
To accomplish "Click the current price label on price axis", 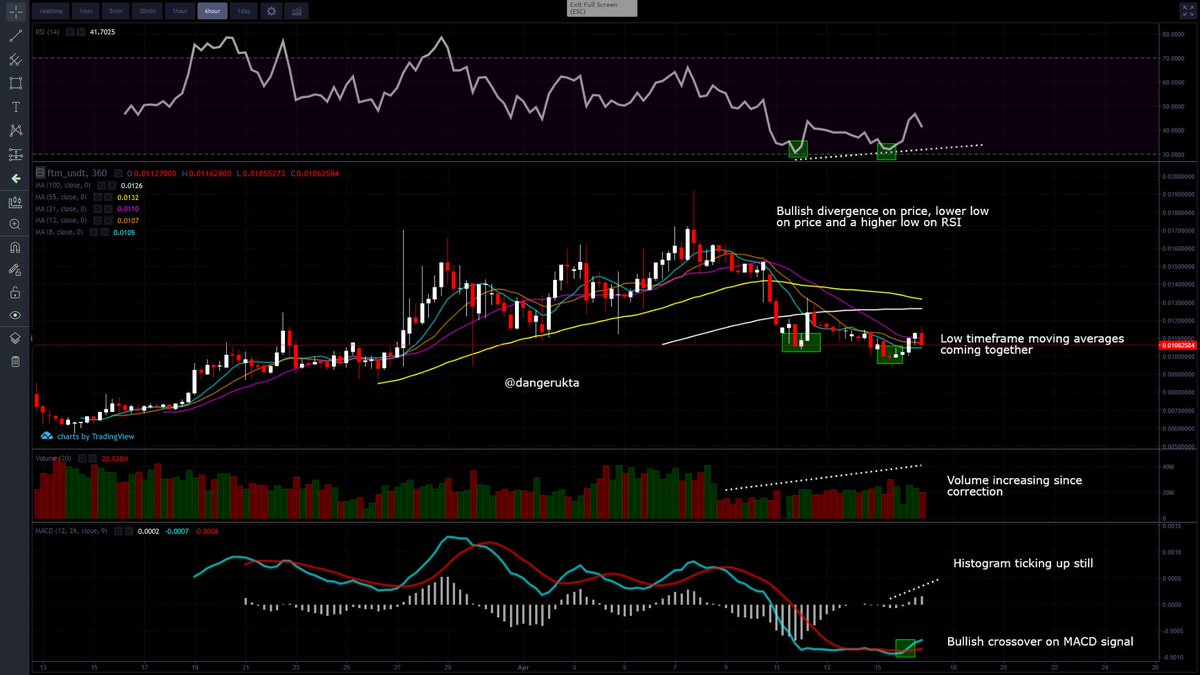I will tap(1179, 344).
